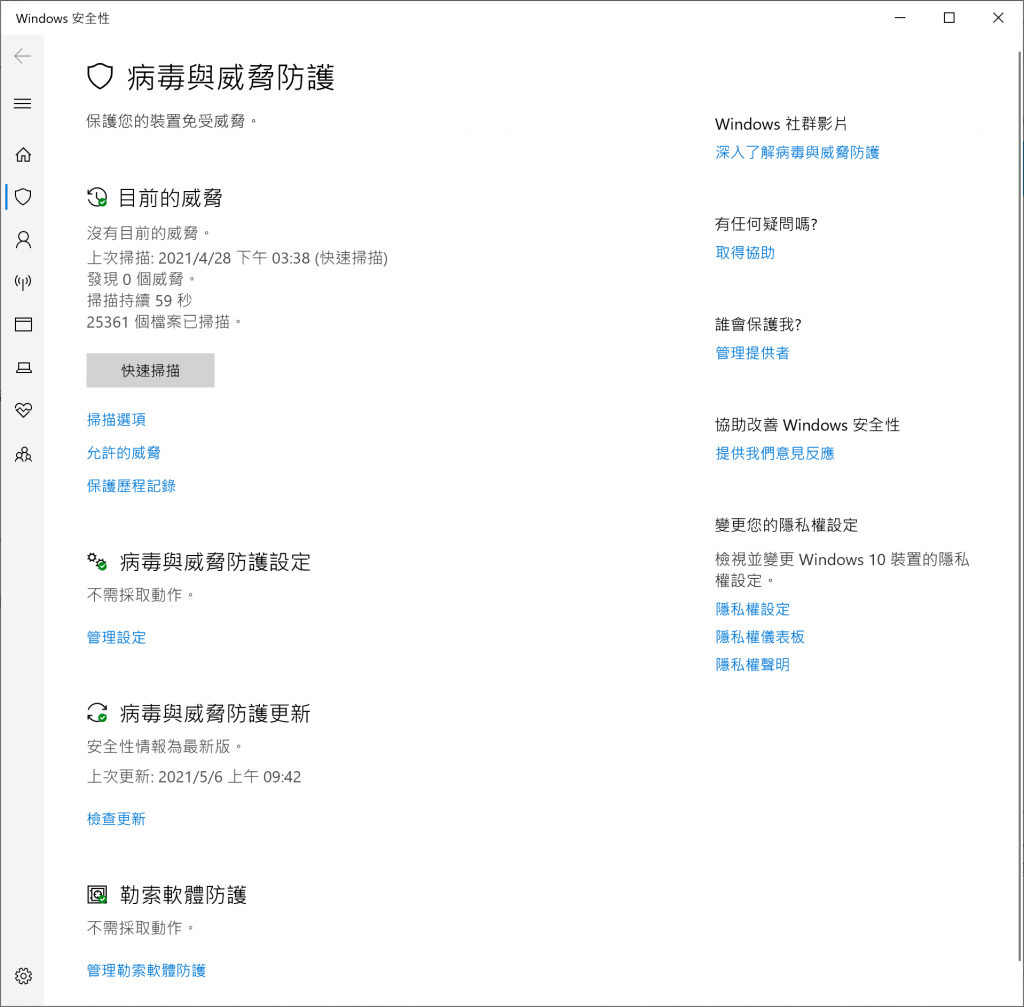Viewport: 1024px width, 1007px height.
Task: Open 隱私權儀表板 link
Action: [760, 637]
